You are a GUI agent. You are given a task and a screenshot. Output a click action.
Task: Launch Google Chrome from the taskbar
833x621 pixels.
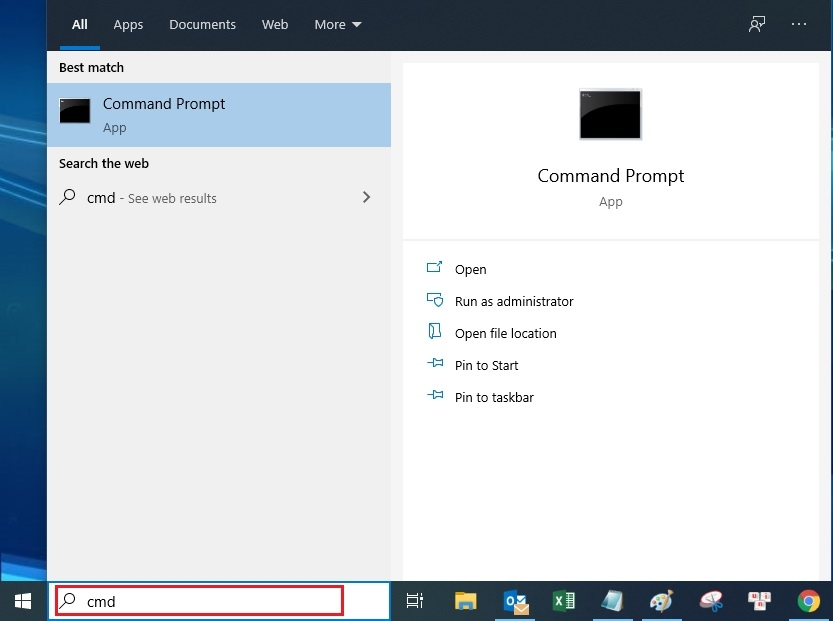tap(808, 601)
